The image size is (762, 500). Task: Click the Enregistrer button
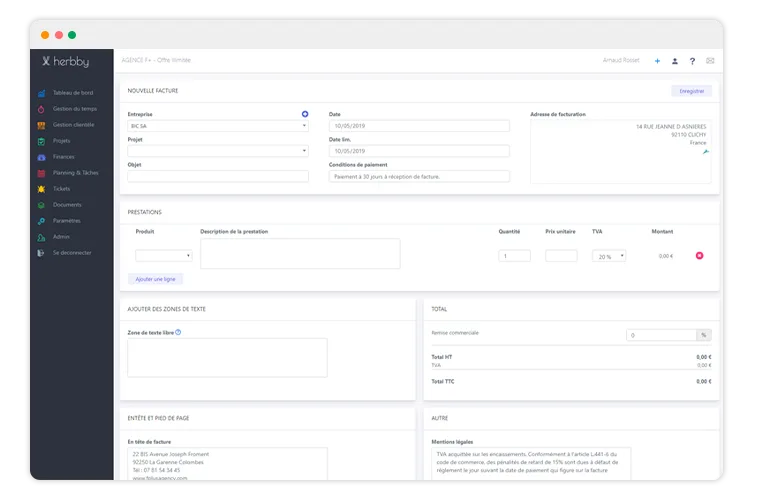click(x=692, y=91)
